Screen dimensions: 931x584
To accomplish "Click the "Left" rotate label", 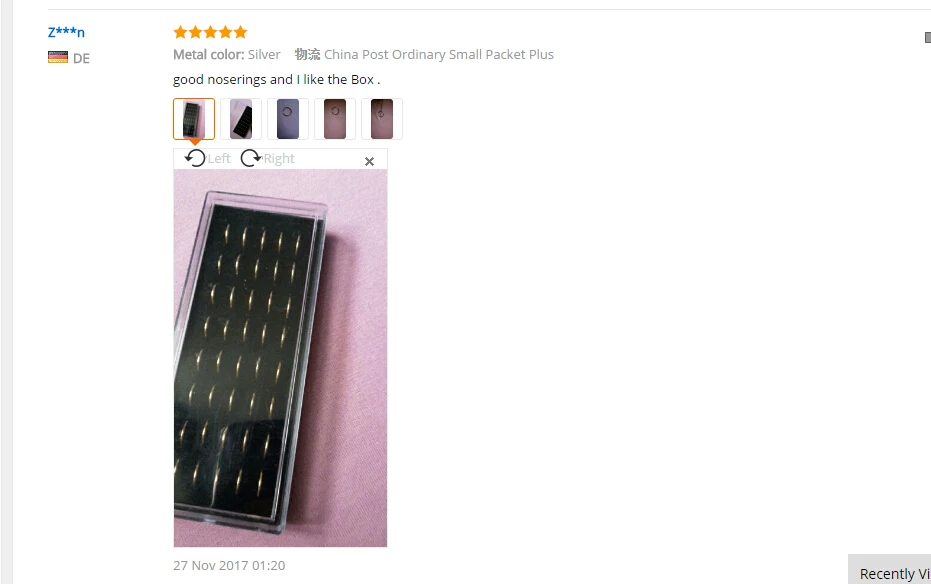I will (x=219, y=158).
